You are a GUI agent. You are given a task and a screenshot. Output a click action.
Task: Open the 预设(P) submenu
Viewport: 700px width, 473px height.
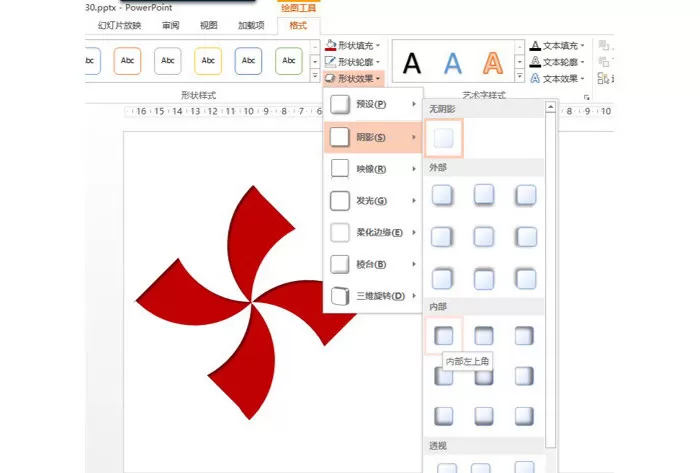pos(373,104)
